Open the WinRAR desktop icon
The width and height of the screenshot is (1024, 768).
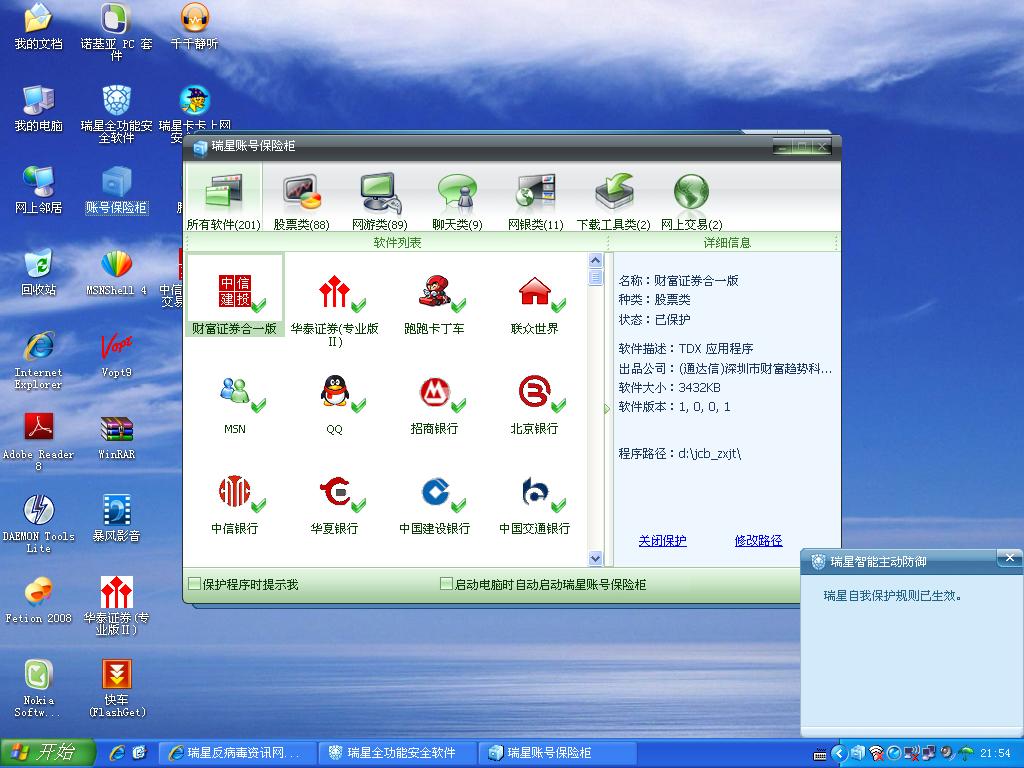[x=116, y=438]
